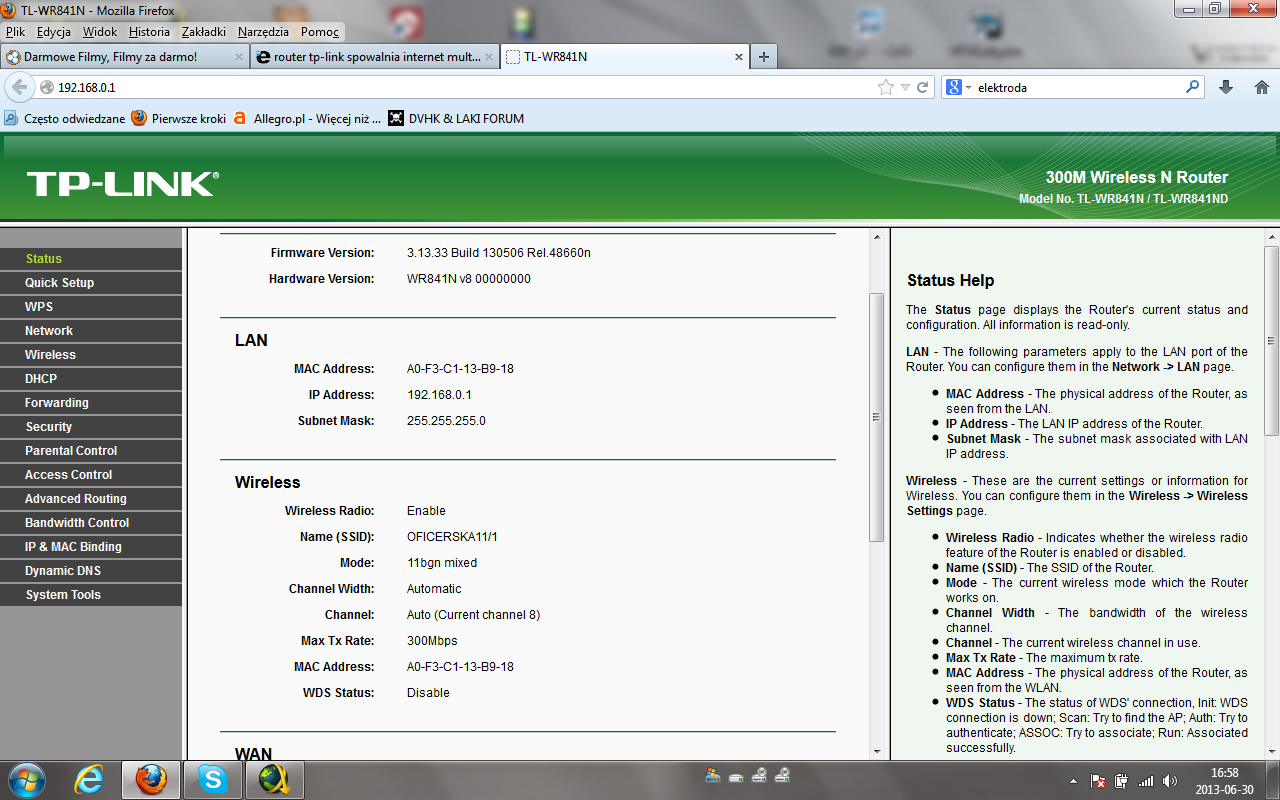Open the Firefox downloads arrow
This screenshot has height=800, width=1280.
click(x=1226, y=87)
